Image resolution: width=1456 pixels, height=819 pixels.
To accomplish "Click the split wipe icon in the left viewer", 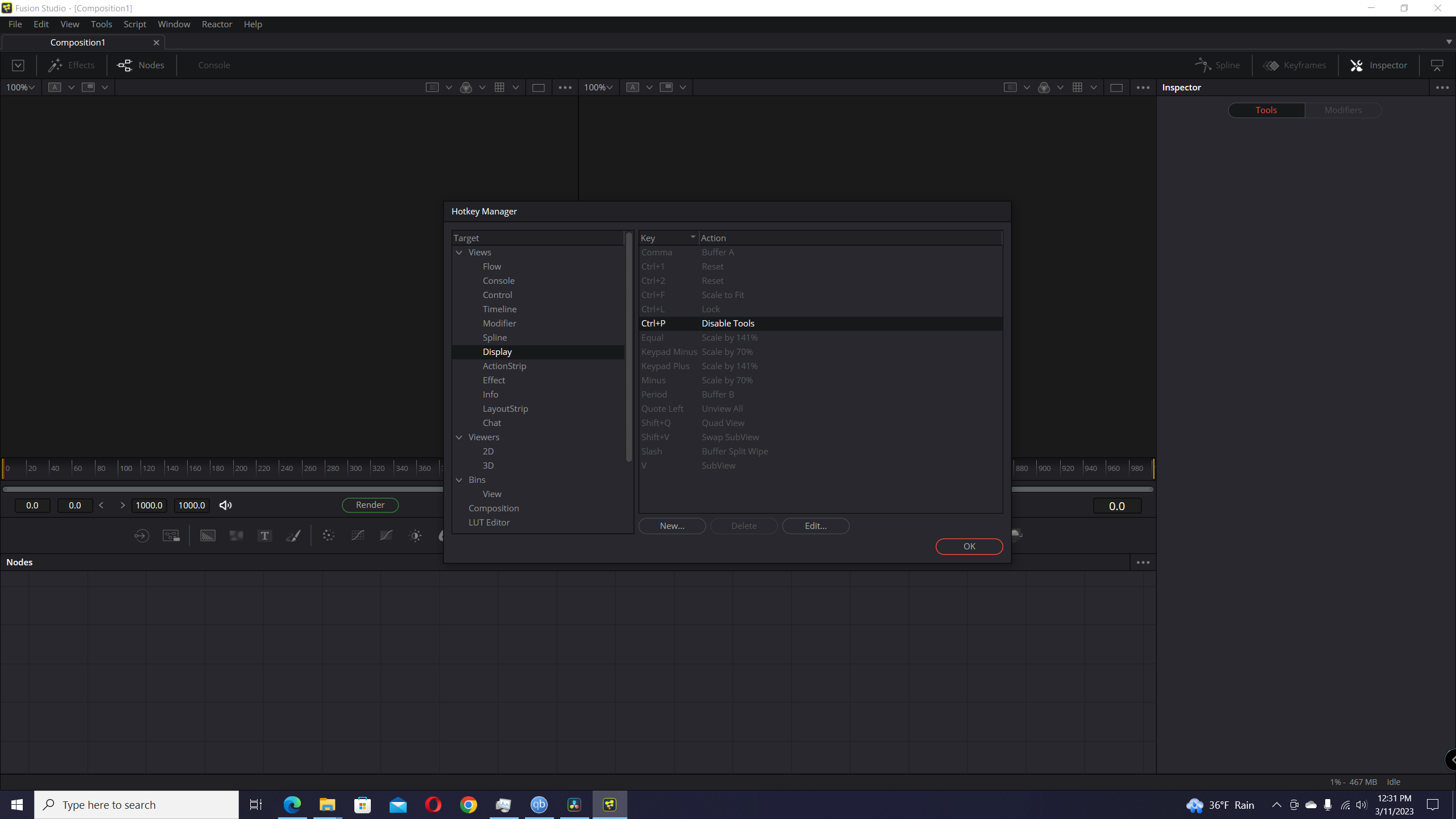I will (x=88, y=87).
